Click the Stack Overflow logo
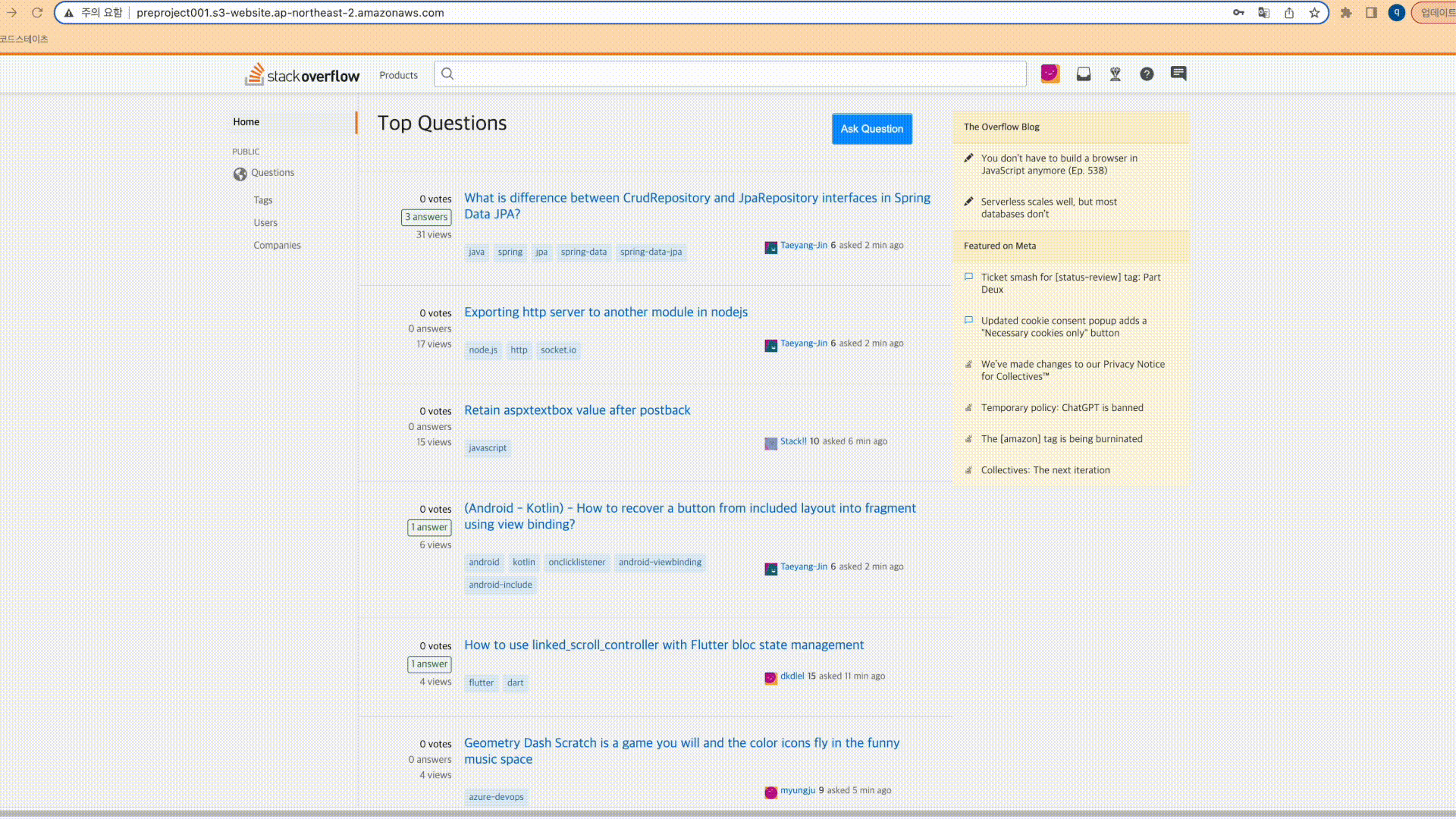The height and width of the screenshot is (819, 1456). tap(302, 74)
